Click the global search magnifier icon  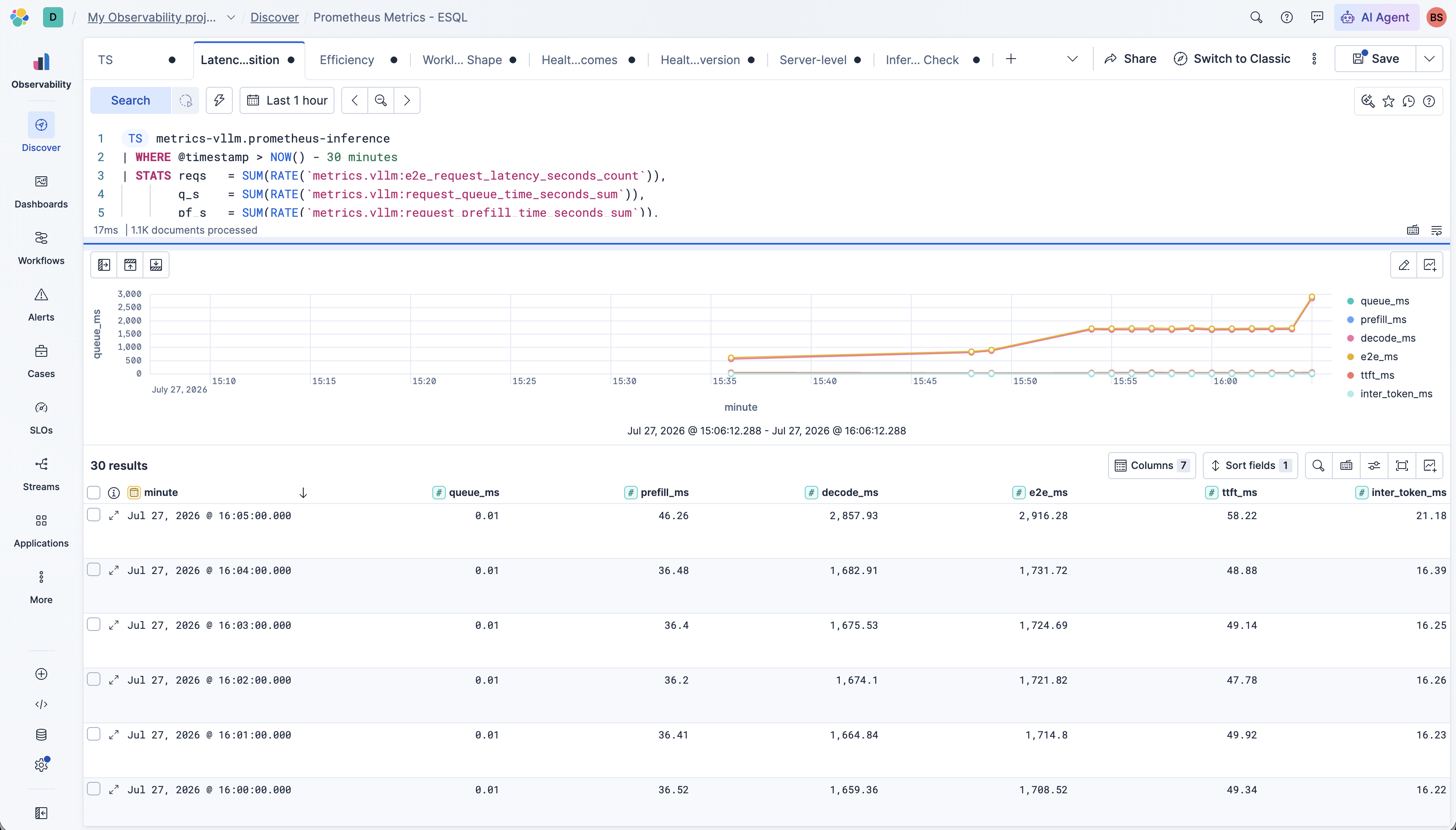coord(1256,17)
